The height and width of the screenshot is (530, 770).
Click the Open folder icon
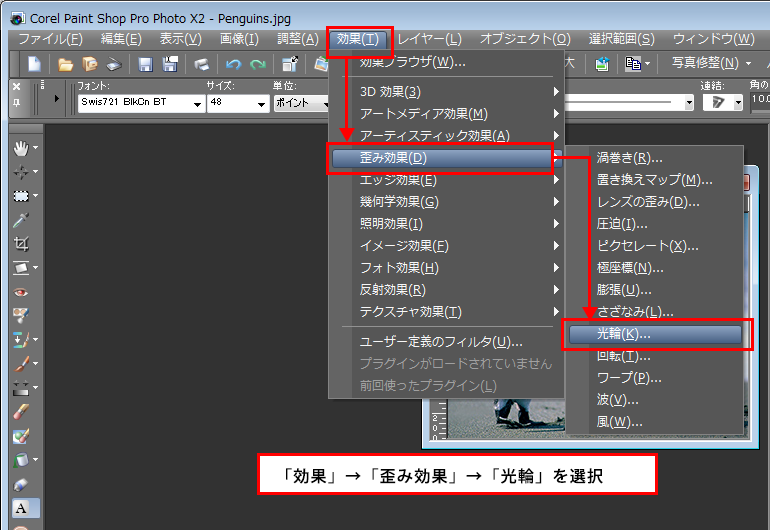[65, 64]
